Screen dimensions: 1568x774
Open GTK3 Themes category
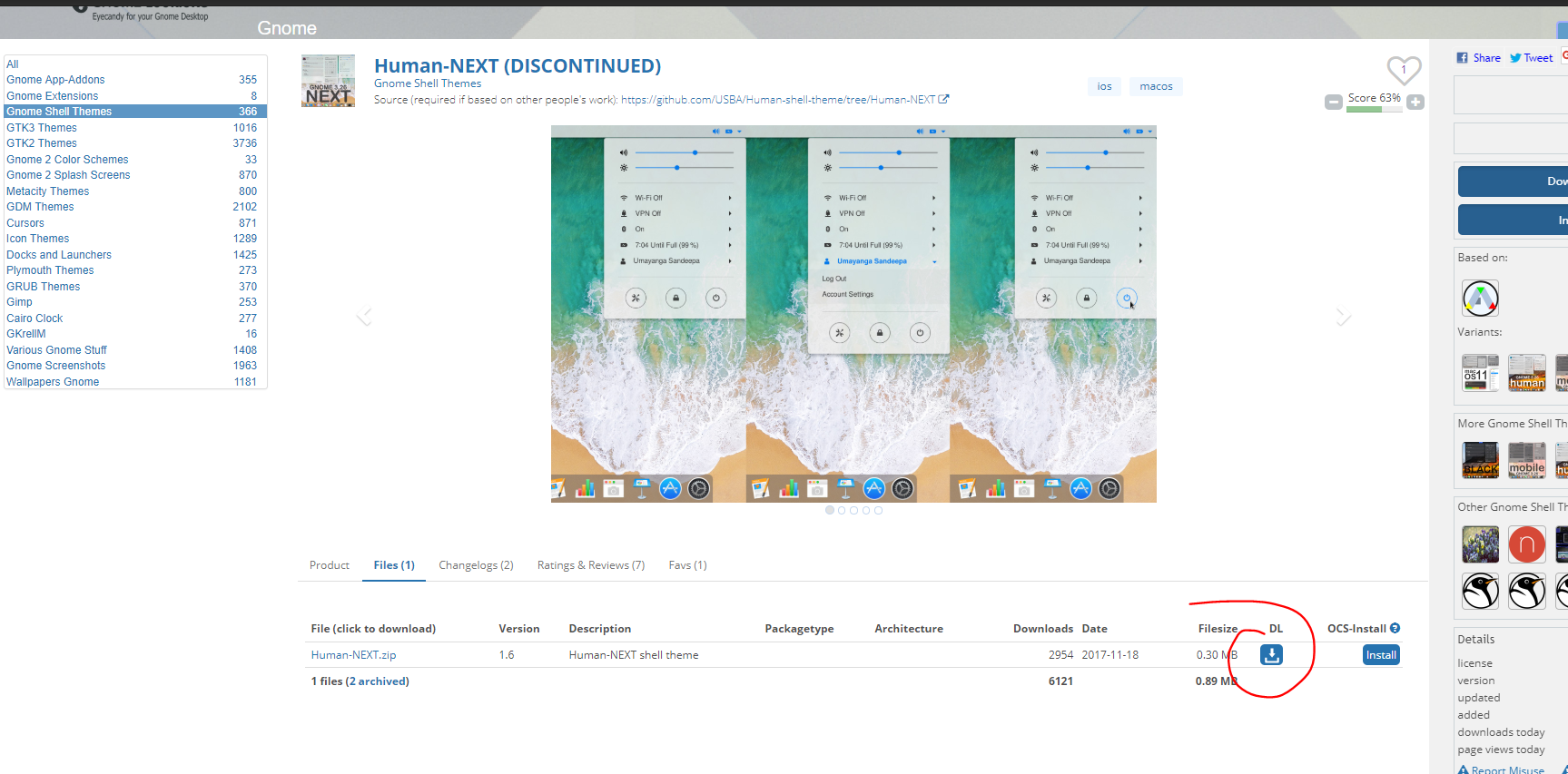tap(42, 128)
